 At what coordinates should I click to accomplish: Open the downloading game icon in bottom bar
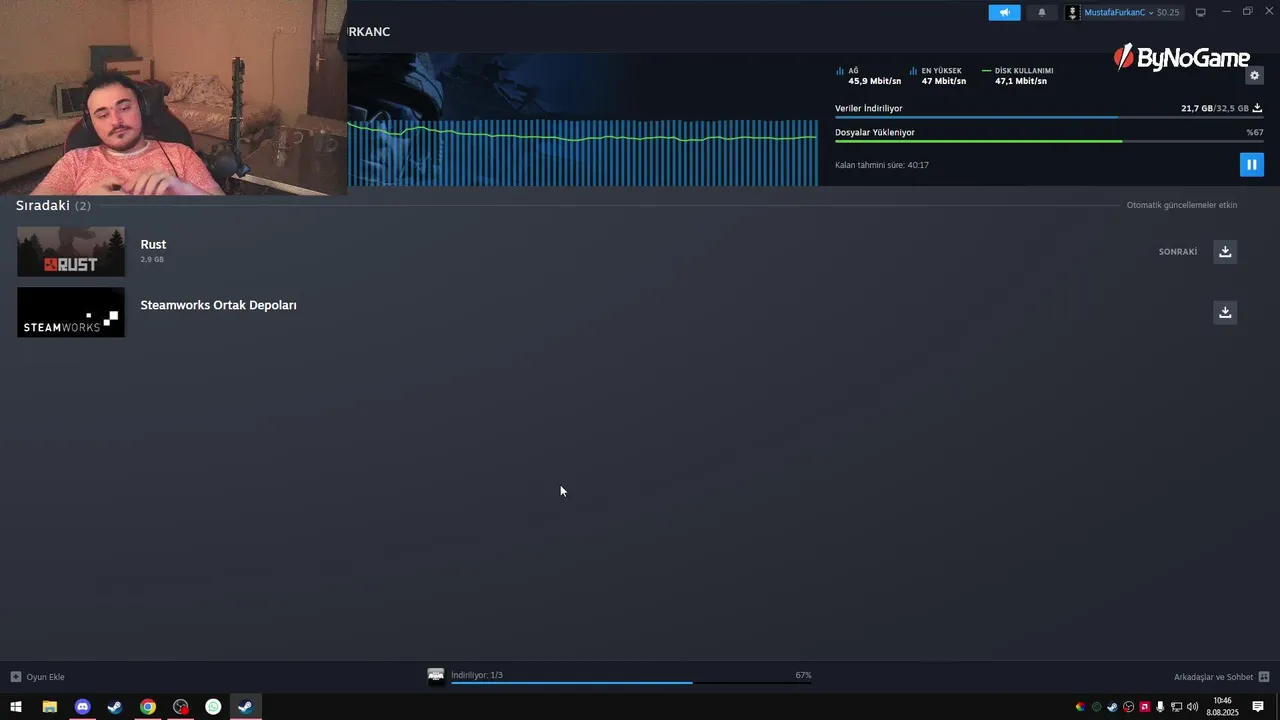[436, 676]
